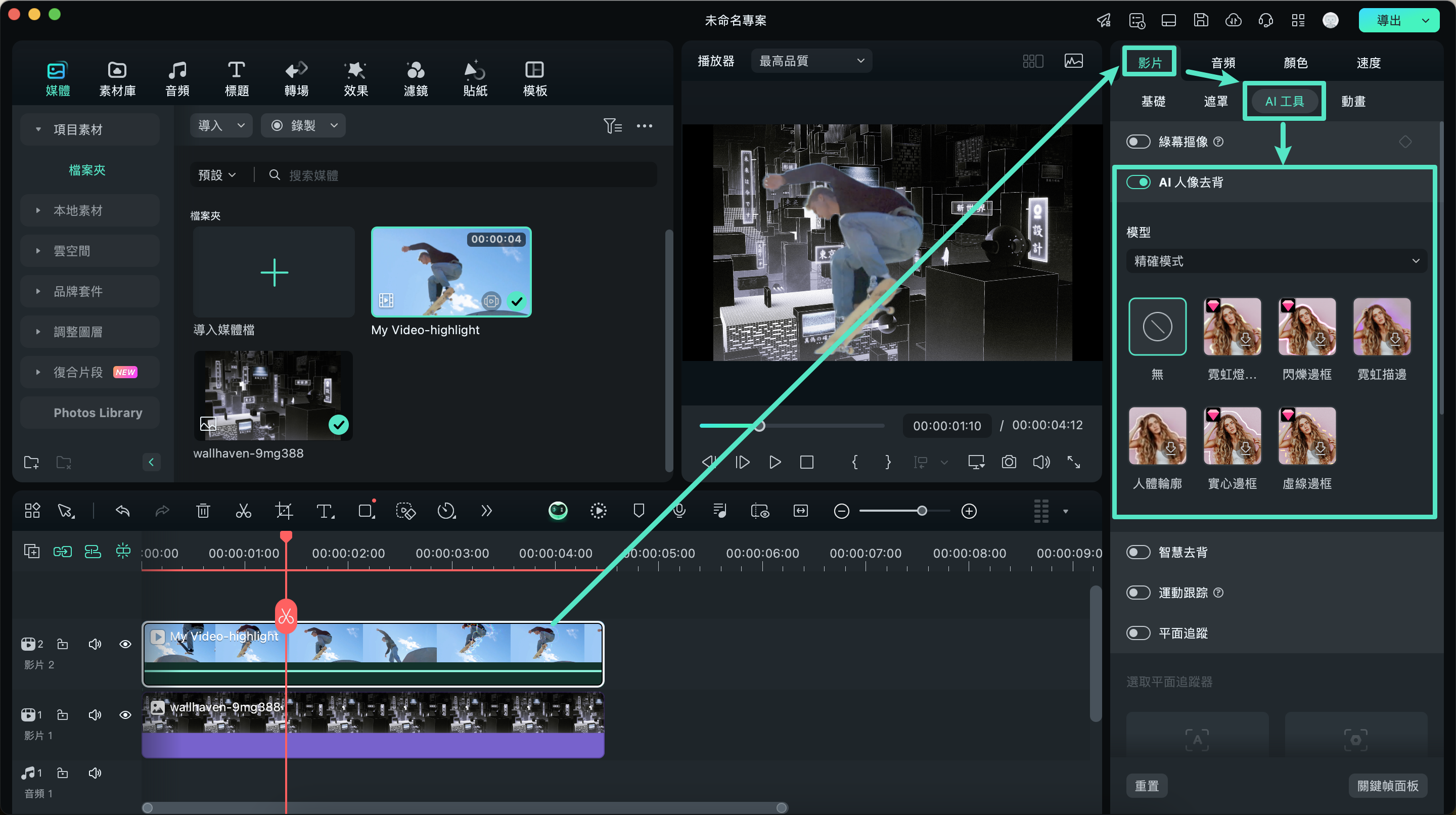Click the player progress bar handle
Image resolution: width=1456 pixels, height=815 pixels.
[760, 426]
